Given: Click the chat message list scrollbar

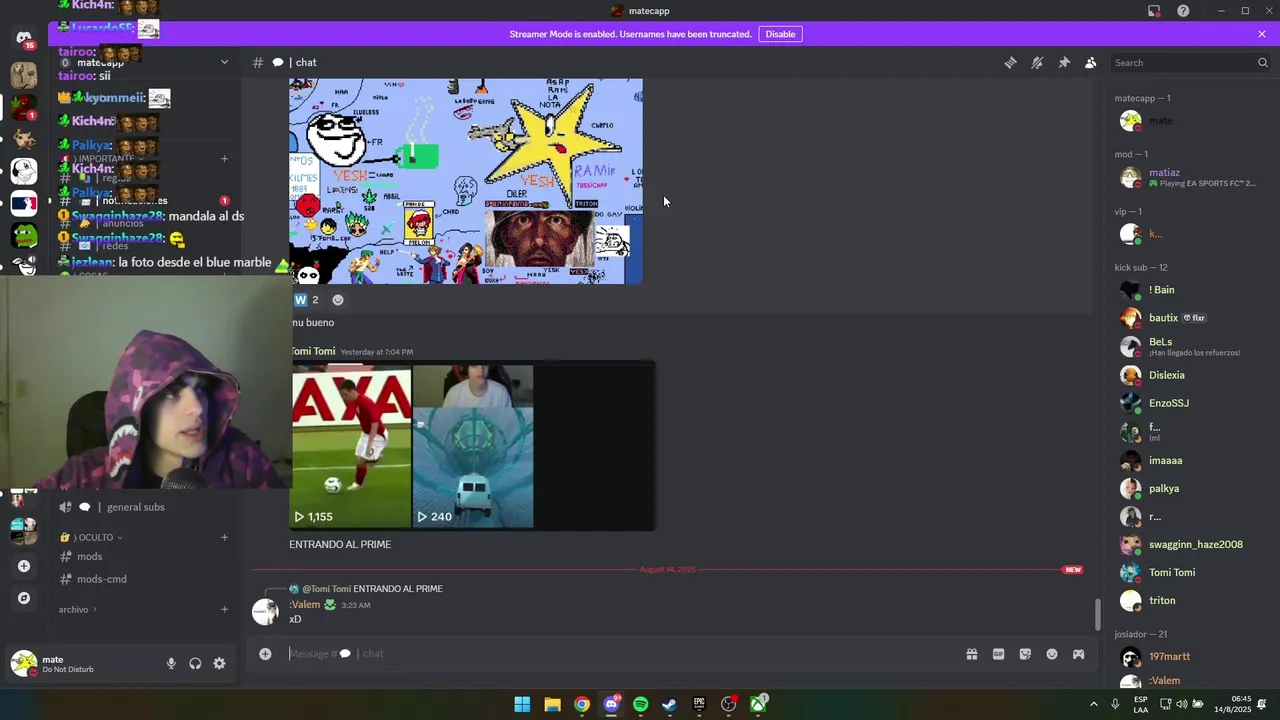Looking at the screenshot, I should (x=1097, y=614).
